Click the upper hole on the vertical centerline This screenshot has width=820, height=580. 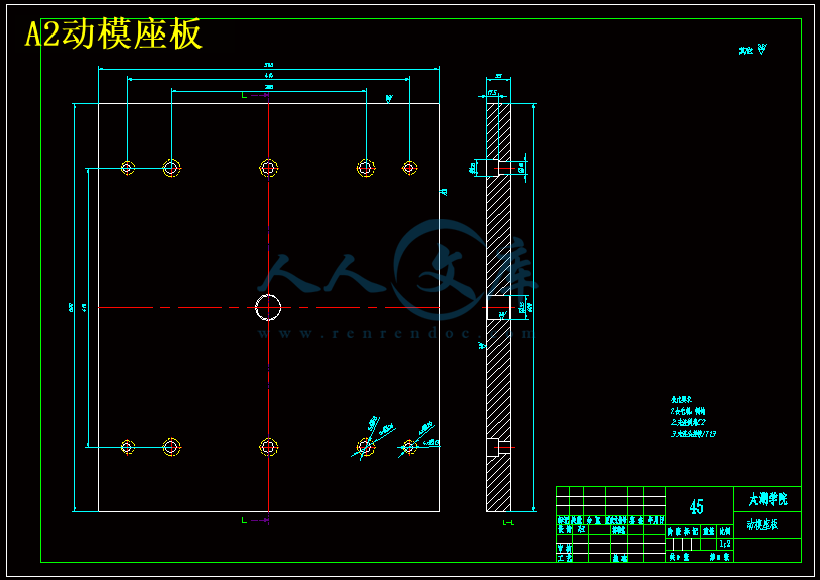pos(268,168)
